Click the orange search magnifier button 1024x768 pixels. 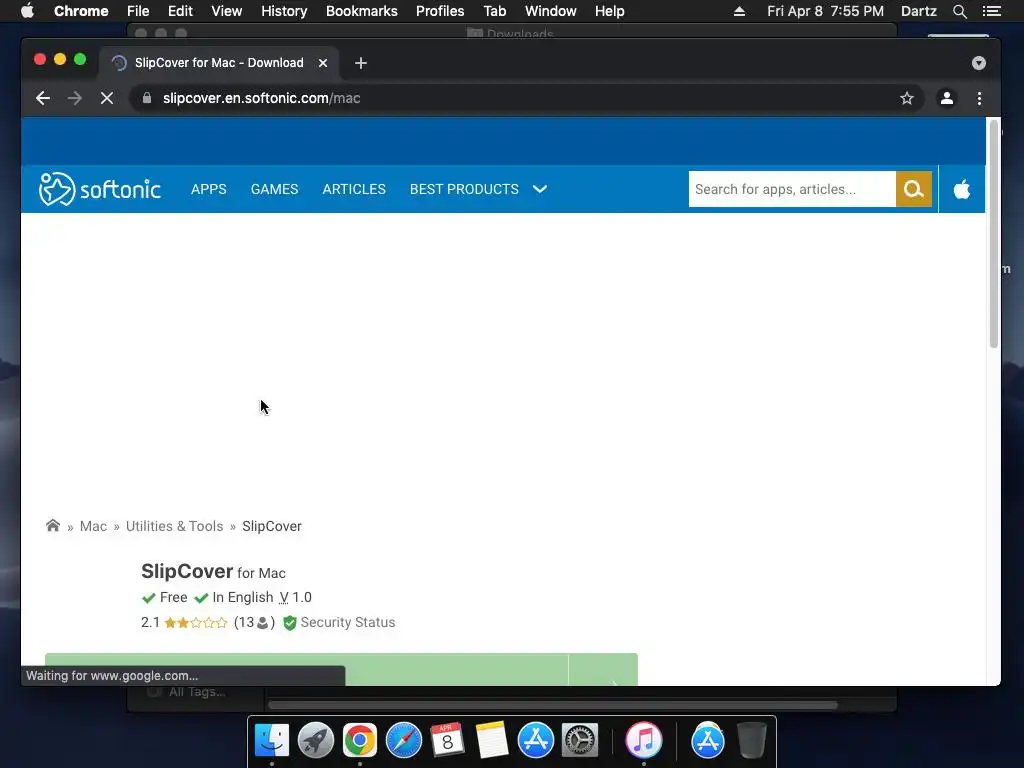(914, 189)
